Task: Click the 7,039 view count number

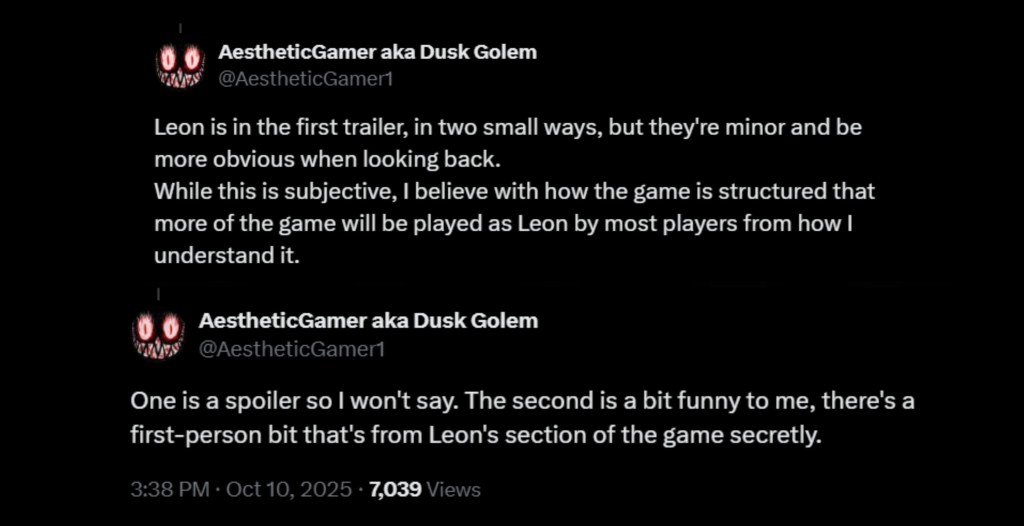Action: (395, 490)
